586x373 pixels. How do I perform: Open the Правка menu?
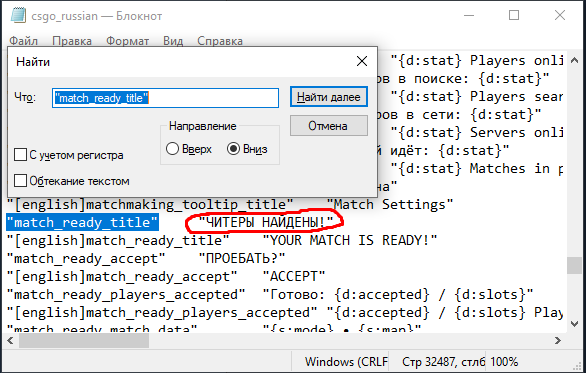click(72, 41)
